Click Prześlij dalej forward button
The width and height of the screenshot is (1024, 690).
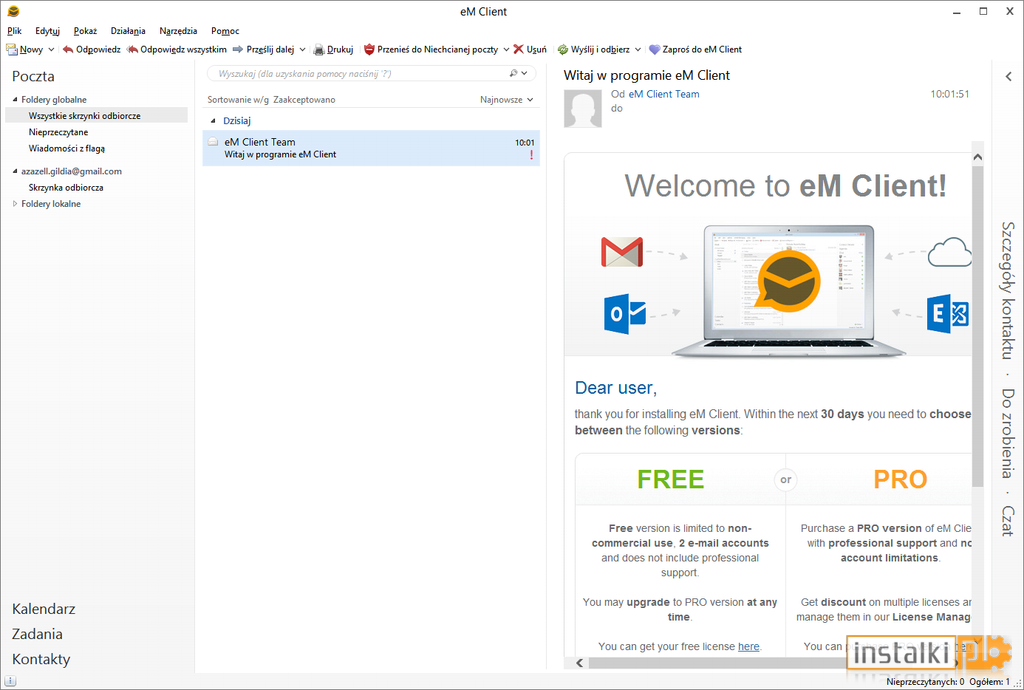pos(263,50)
